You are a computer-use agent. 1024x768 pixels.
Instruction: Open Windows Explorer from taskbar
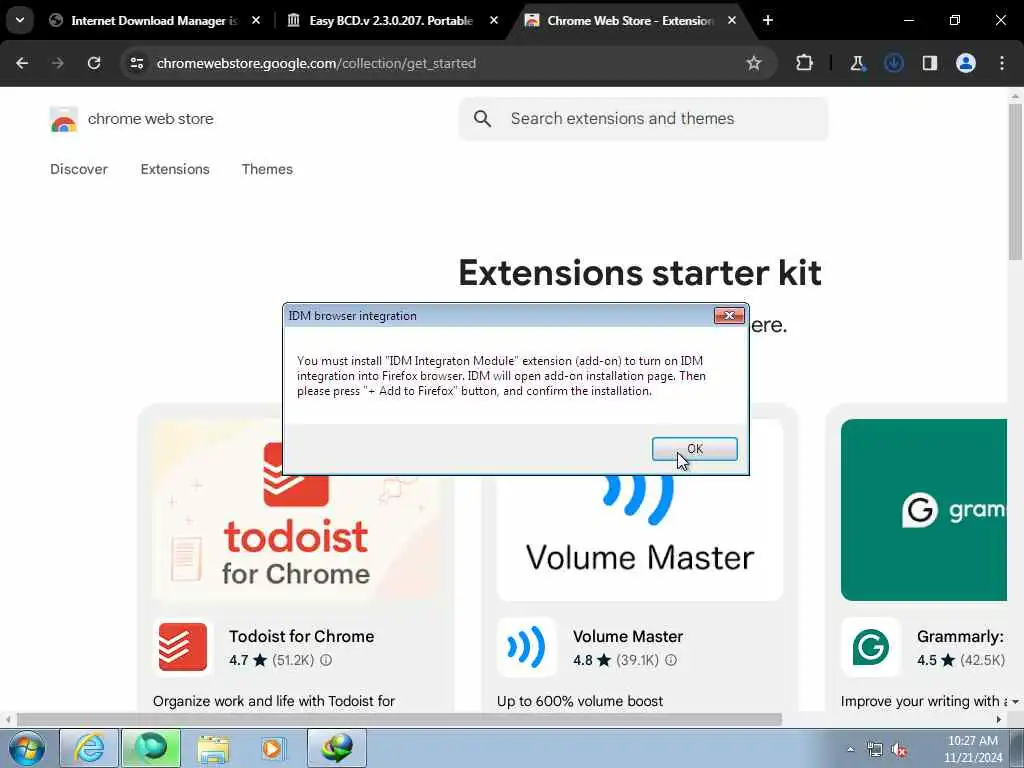[213, 748]
